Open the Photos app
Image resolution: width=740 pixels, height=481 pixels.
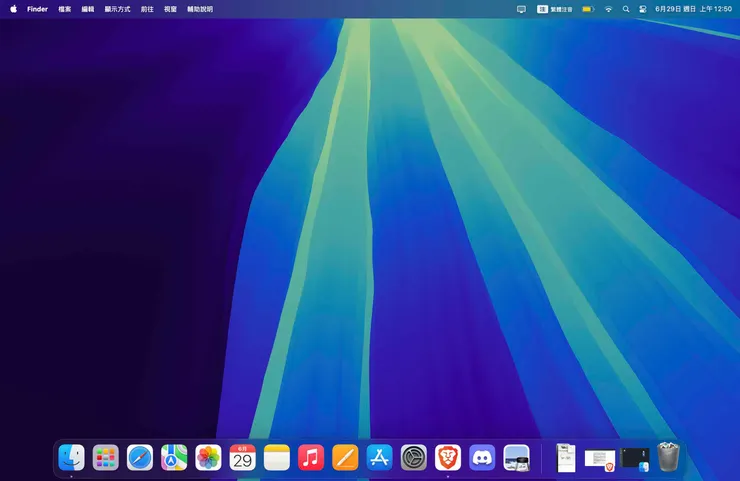[x=208, y=458]
